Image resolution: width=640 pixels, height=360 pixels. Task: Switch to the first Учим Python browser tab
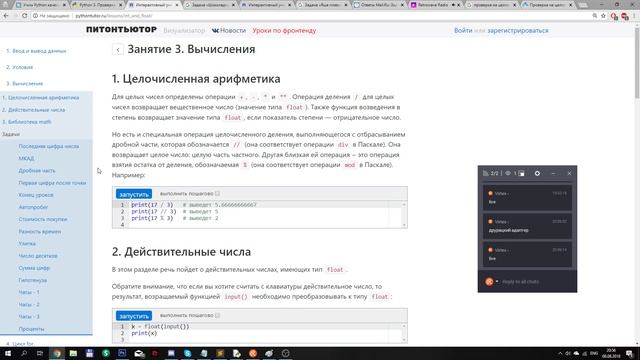pyautogui.click(x=41, y=5)
